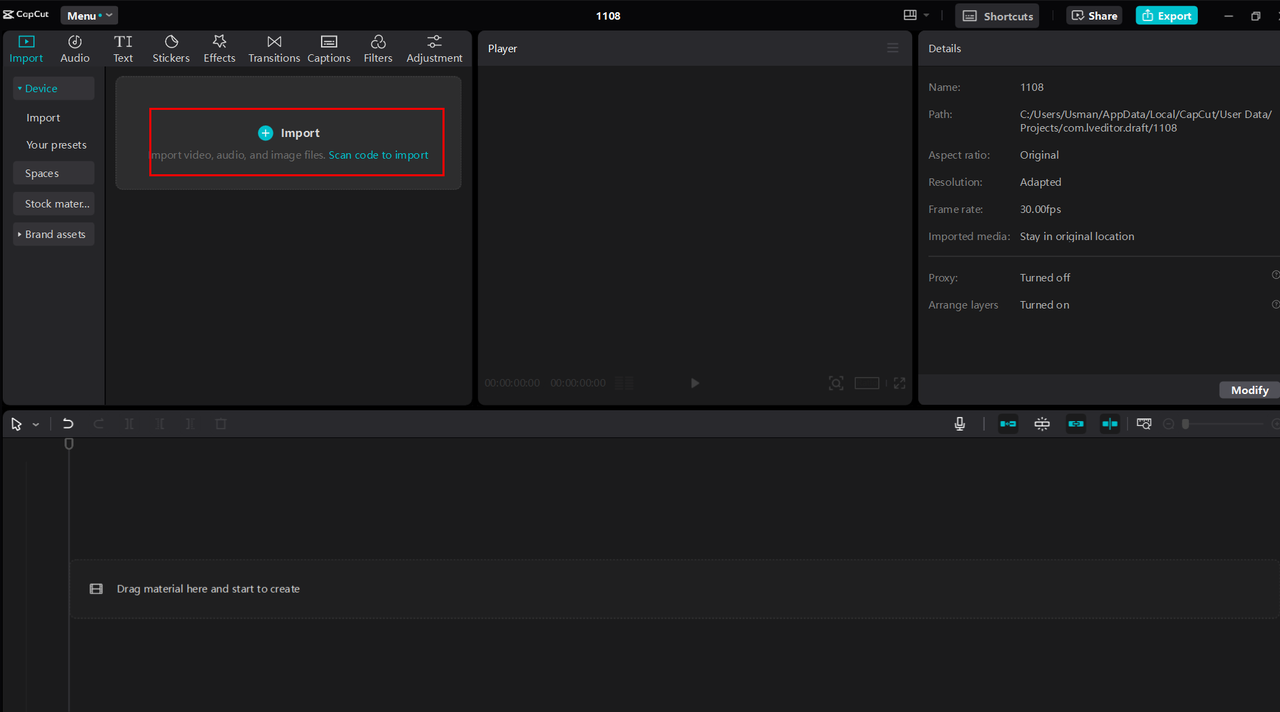Toggle the preview axis
Viewport: 1280px width, 712px height.
click(x=1110, y=424)
